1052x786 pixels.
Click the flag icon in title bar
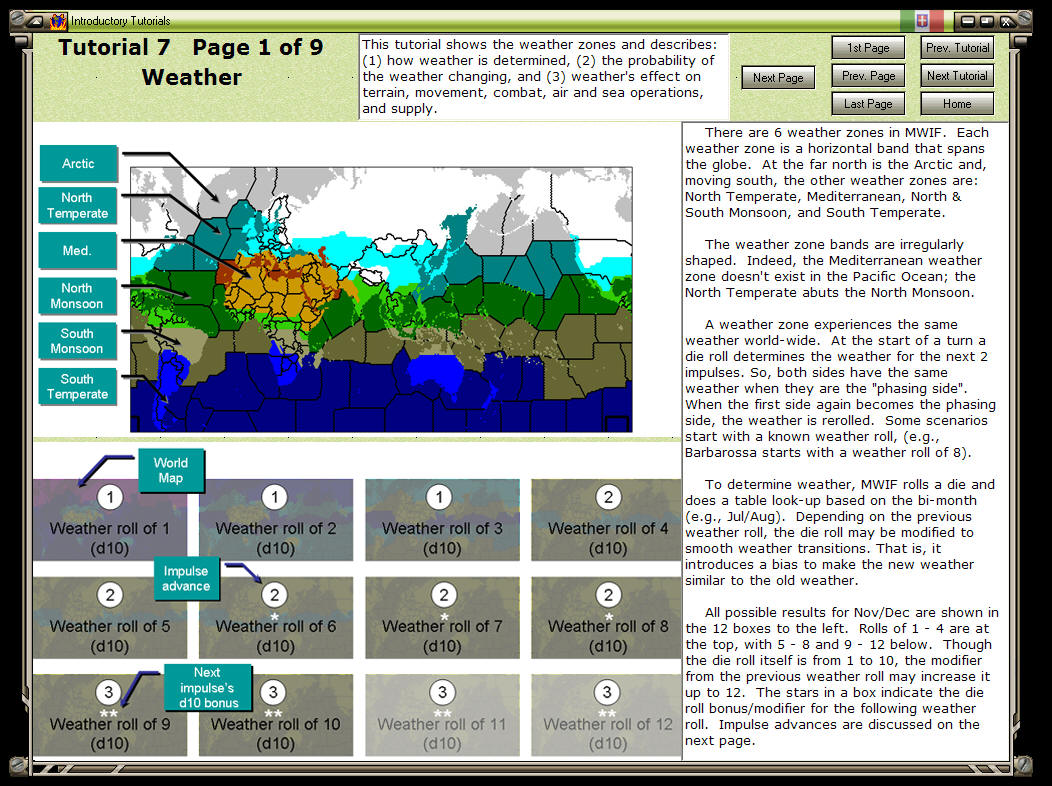tap(923, 21)
